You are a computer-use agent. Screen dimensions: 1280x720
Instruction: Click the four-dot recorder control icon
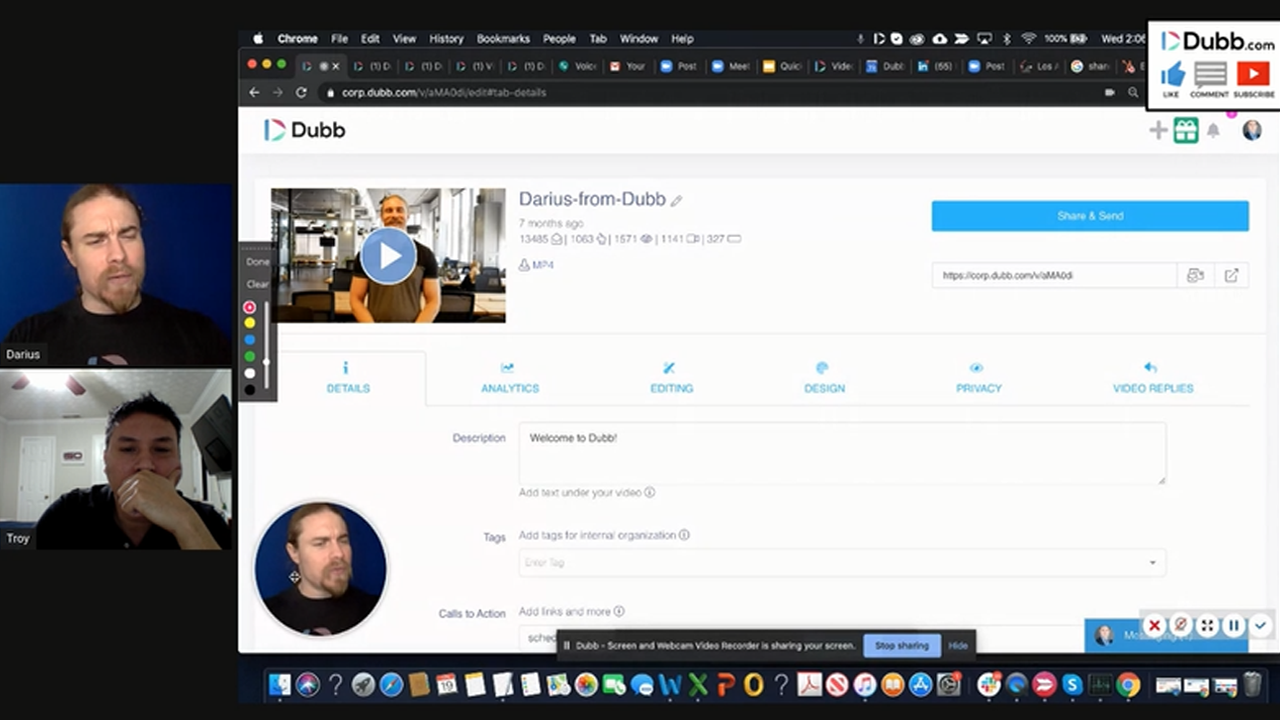coord(1207,625)
